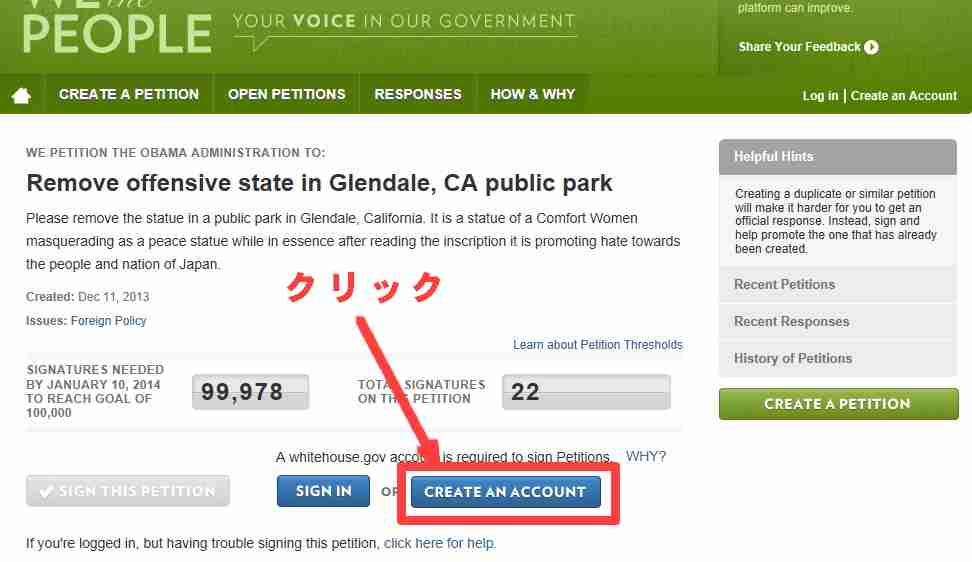Click the green Create a Petition sidebar button
Screen dimensions: 972x562
click(839, 404)
